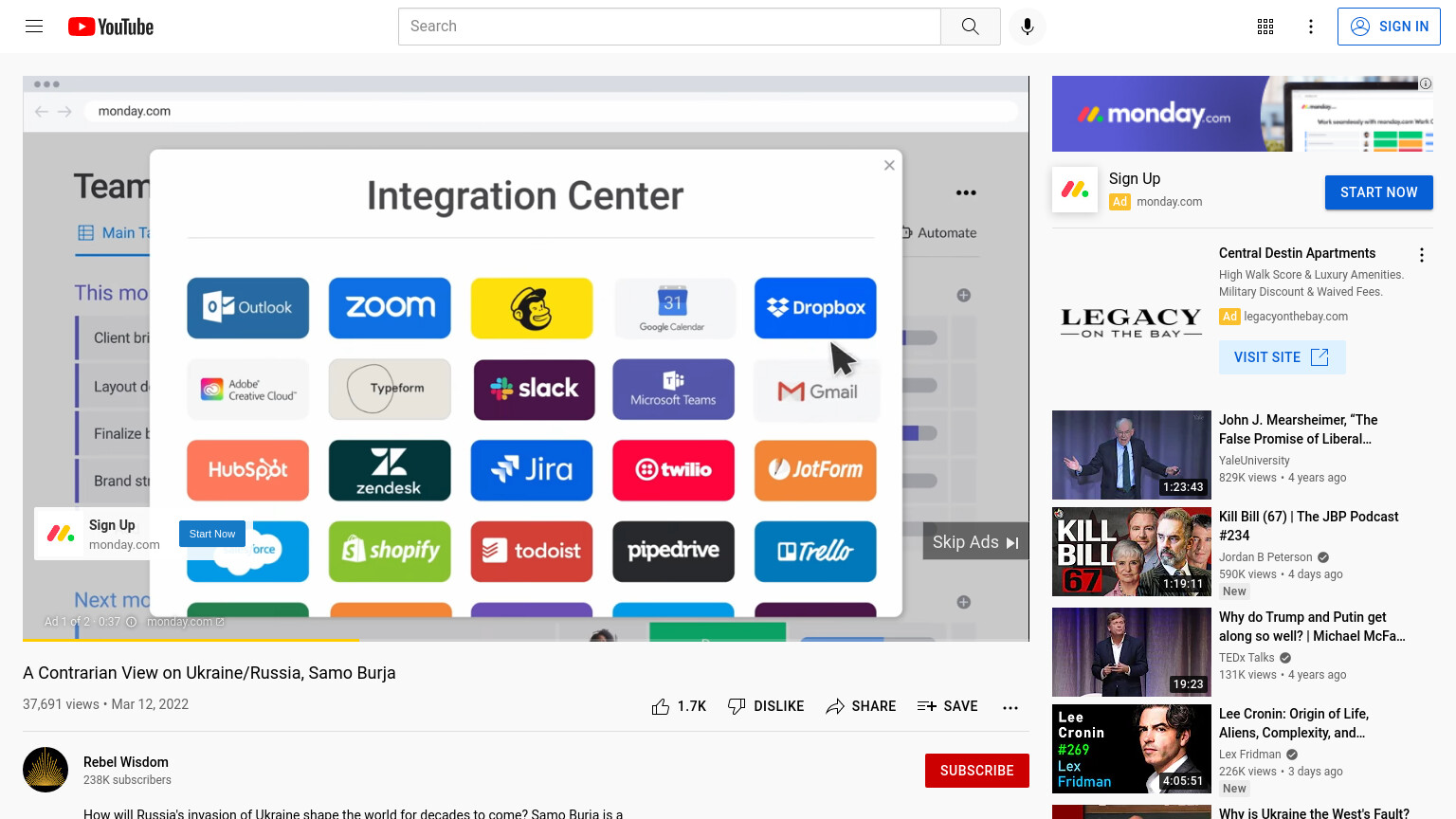Open YaleUniversity channel link

click(1254, 461)
